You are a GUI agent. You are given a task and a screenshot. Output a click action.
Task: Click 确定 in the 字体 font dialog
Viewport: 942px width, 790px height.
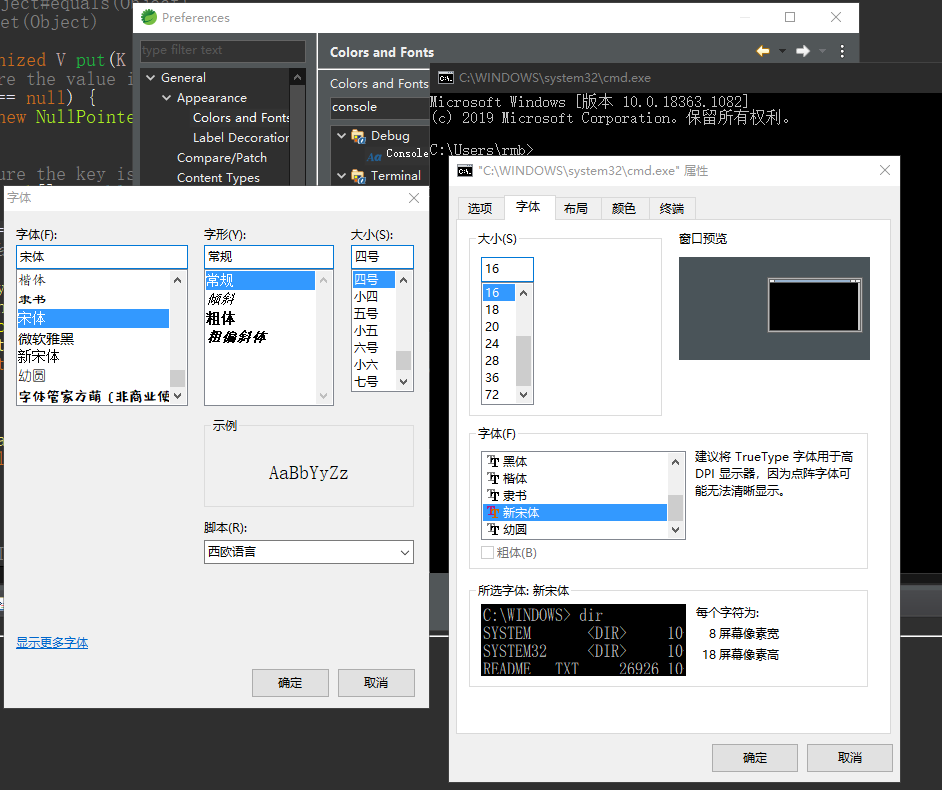pyautogui.click(x=290, y=683)
